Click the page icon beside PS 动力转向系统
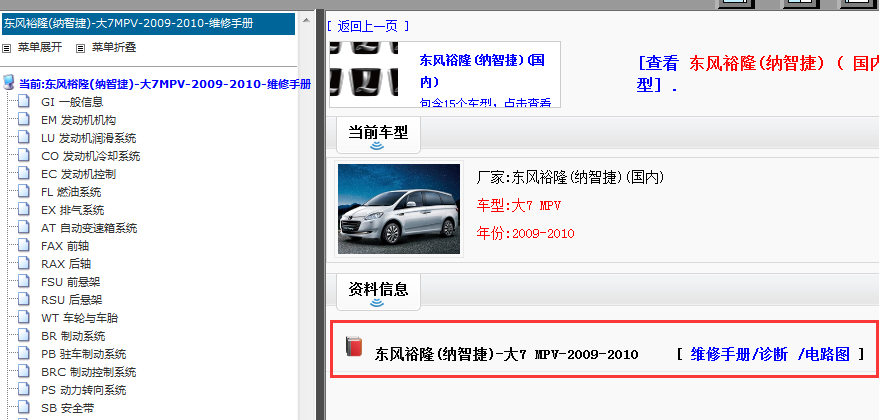The image size is (879, 420). coord(23,390)
